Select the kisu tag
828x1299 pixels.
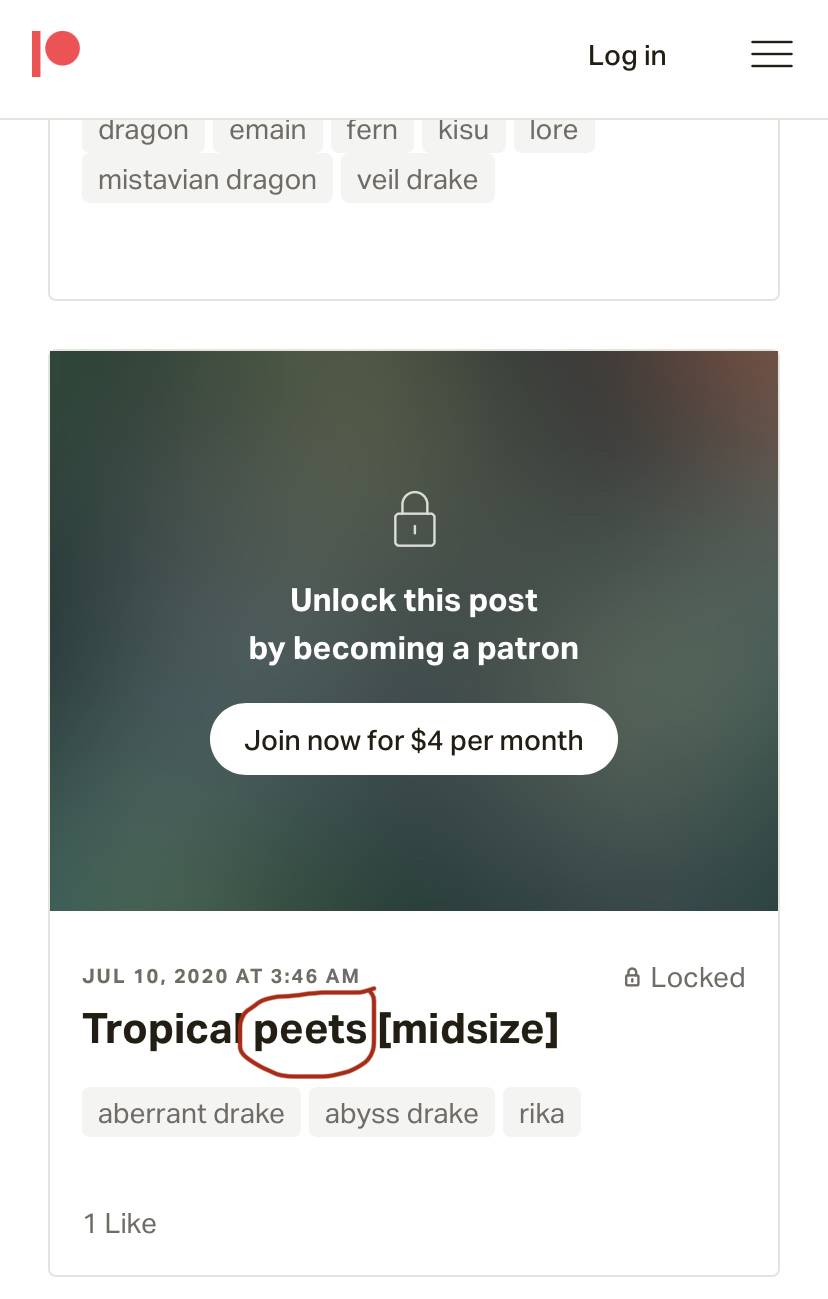click(x=463, y=131)
